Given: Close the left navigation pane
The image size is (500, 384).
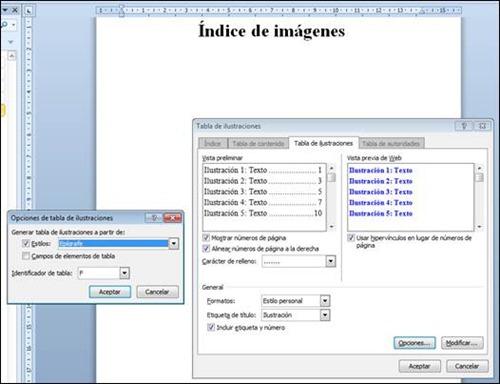Looking at the screenshot, I should coord(15,10).
